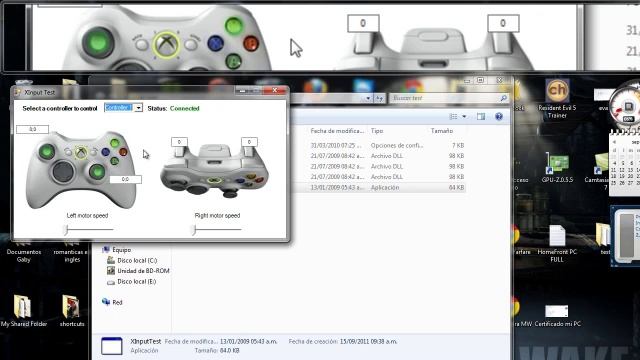
Task: Click the 7 KB size cell
Action: (458, 145)
